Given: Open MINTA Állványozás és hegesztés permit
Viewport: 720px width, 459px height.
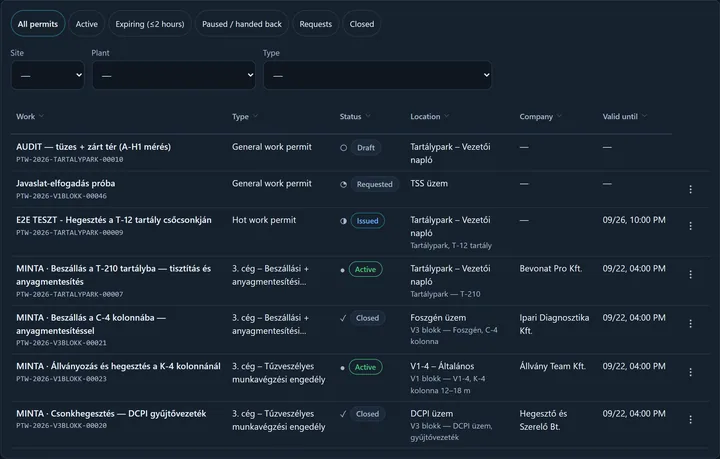Looking at the screenshot, I should tap(118, 366).
